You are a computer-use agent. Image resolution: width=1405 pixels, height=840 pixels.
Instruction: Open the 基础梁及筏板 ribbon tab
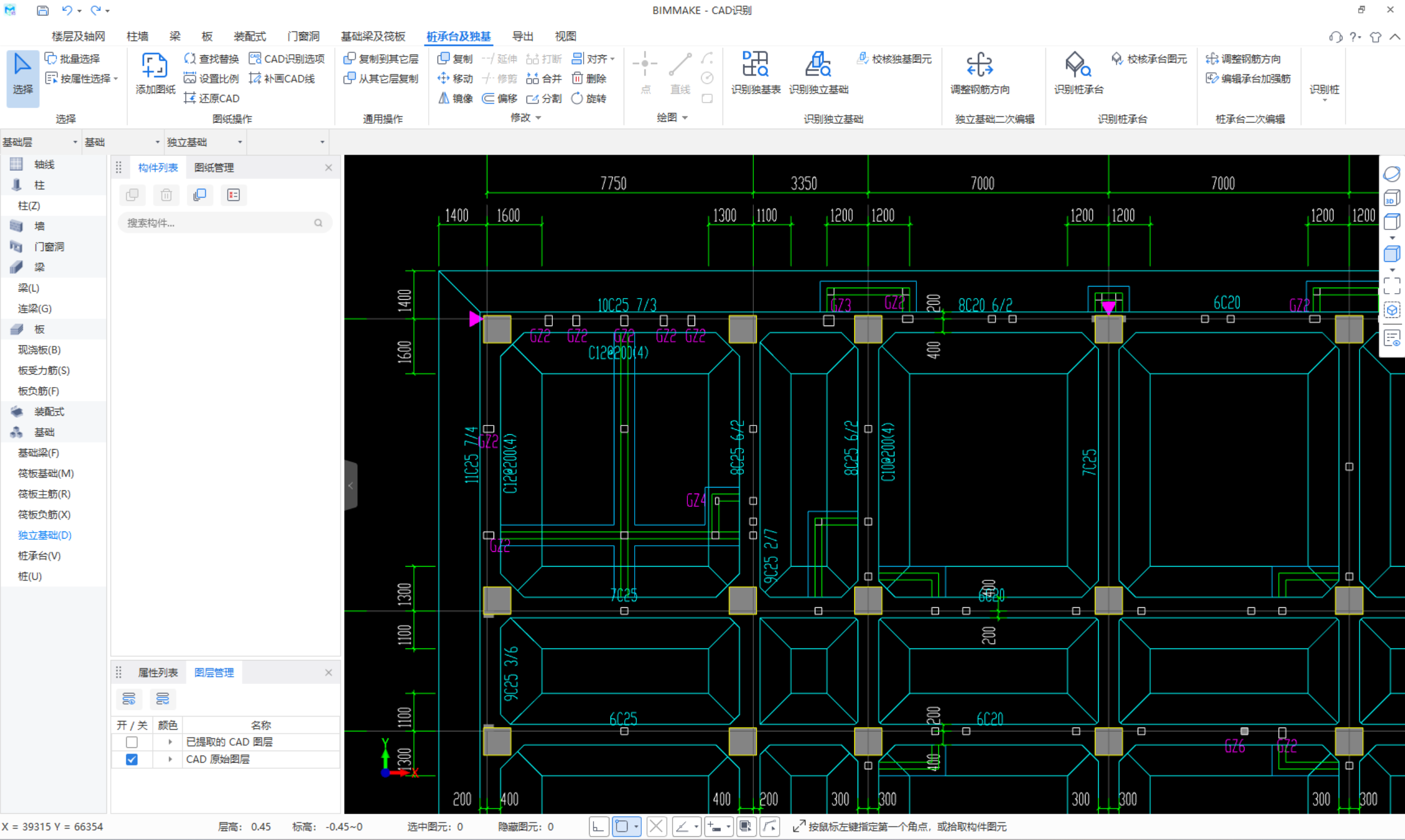click(372, 37)
